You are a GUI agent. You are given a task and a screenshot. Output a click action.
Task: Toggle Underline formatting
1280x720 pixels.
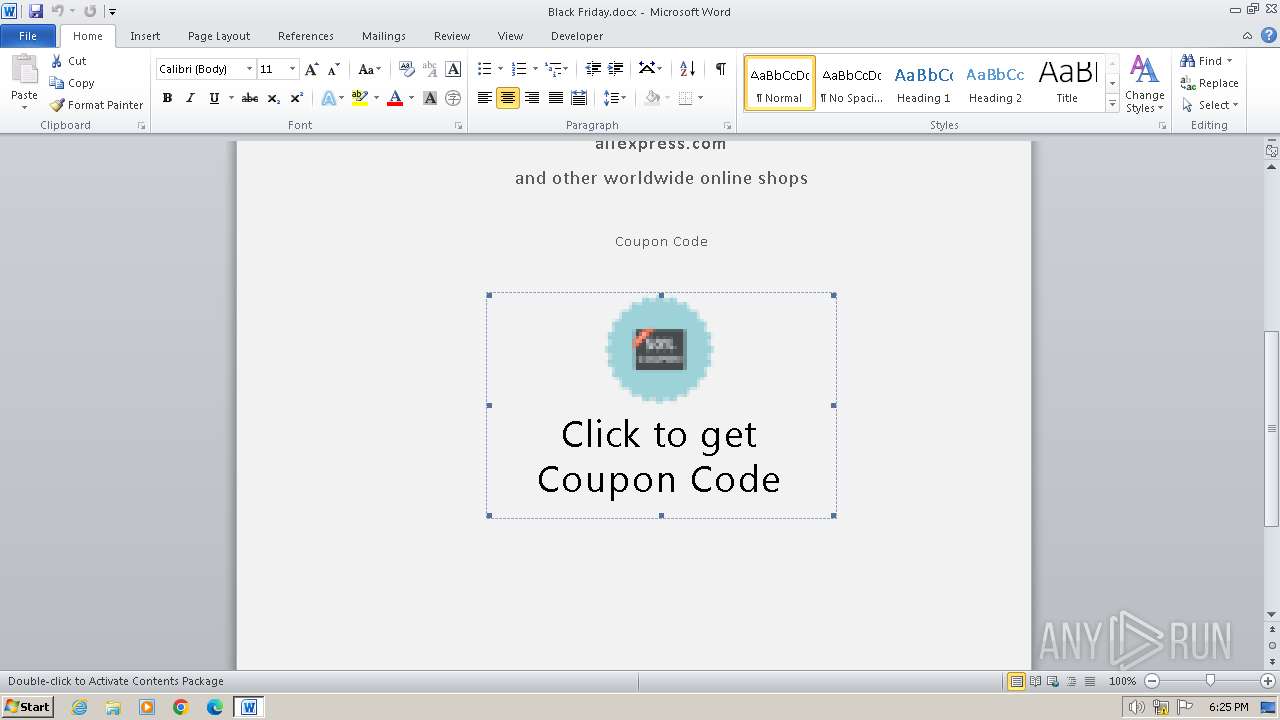point(213,98)
